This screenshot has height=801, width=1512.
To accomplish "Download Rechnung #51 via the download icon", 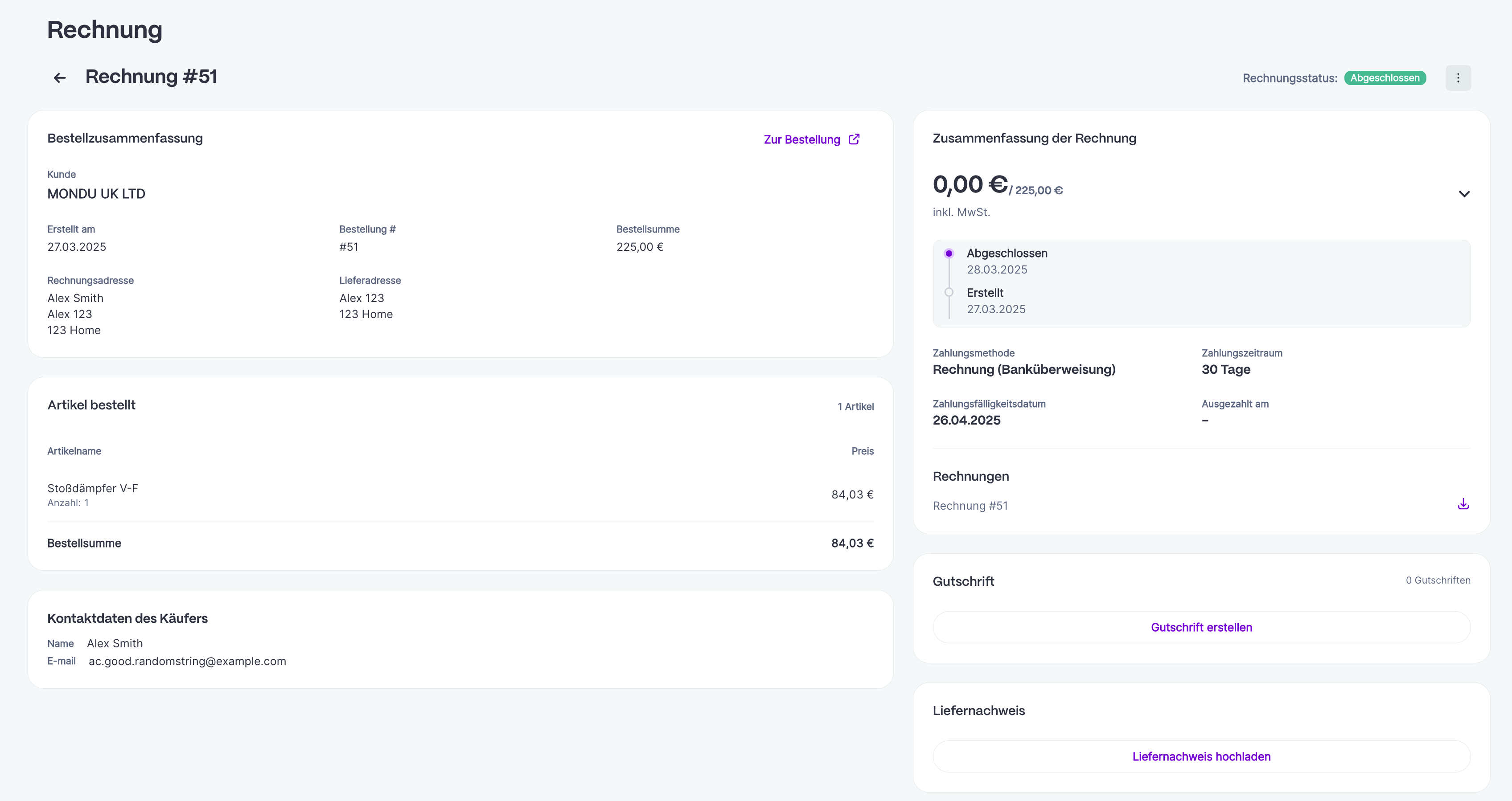I will pos(1463,504).
